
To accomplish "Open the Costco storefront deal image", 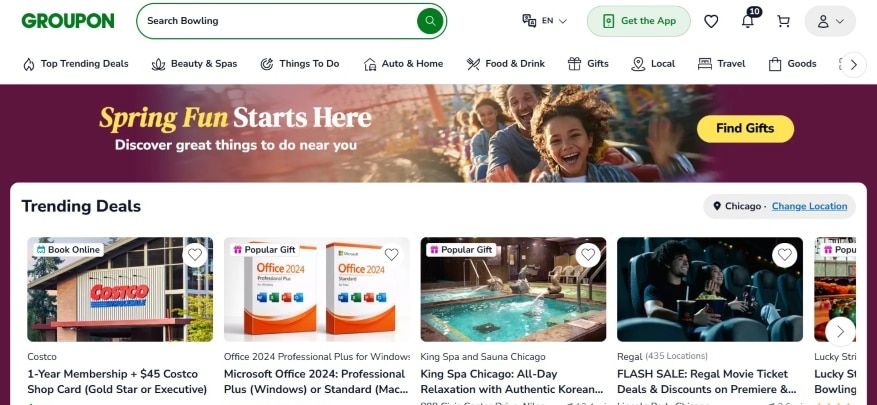I will (120, 289).
